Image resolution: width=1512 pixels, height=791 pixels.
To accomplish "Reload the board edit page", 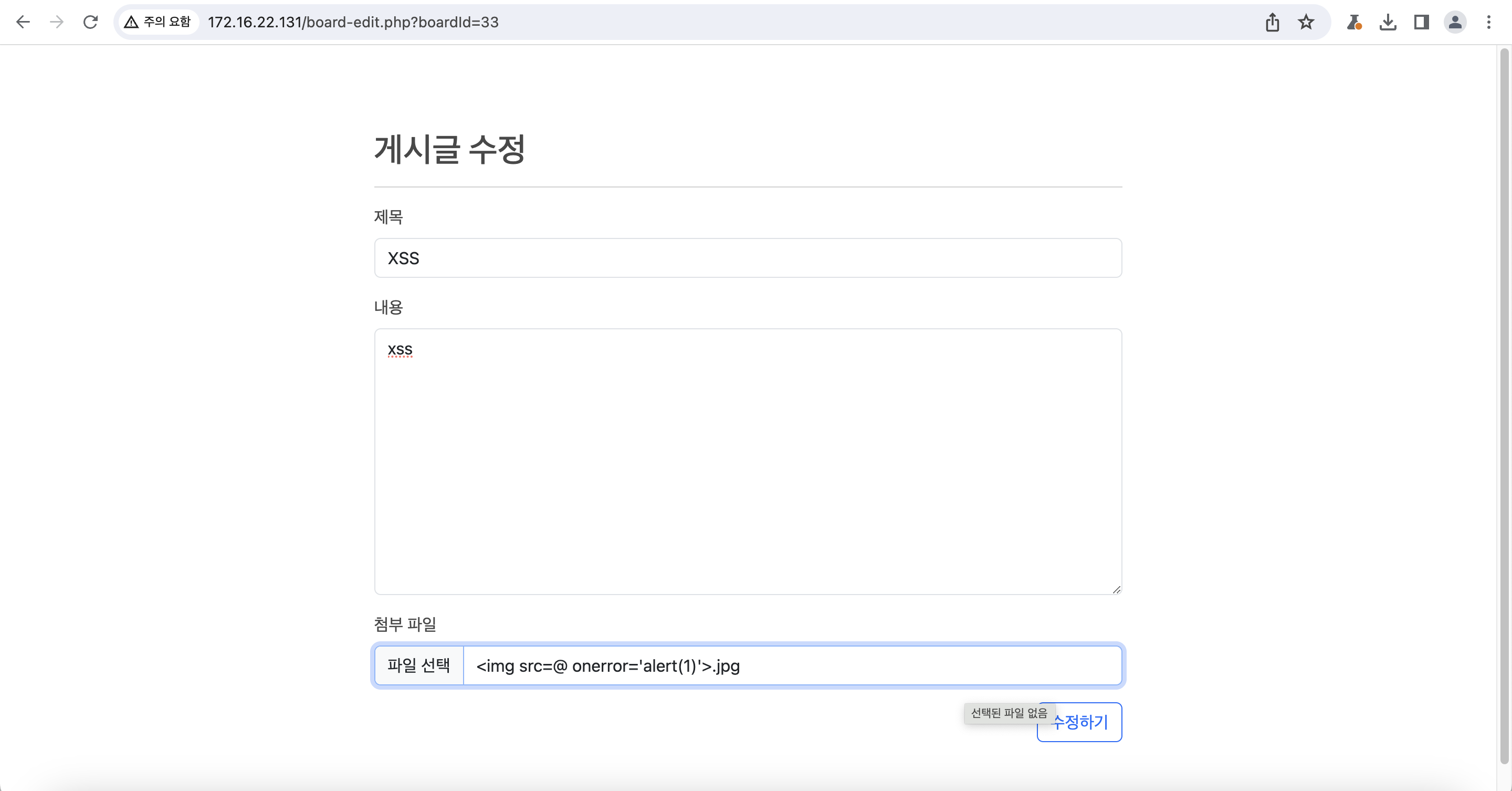I will click(x=90, y=22).
